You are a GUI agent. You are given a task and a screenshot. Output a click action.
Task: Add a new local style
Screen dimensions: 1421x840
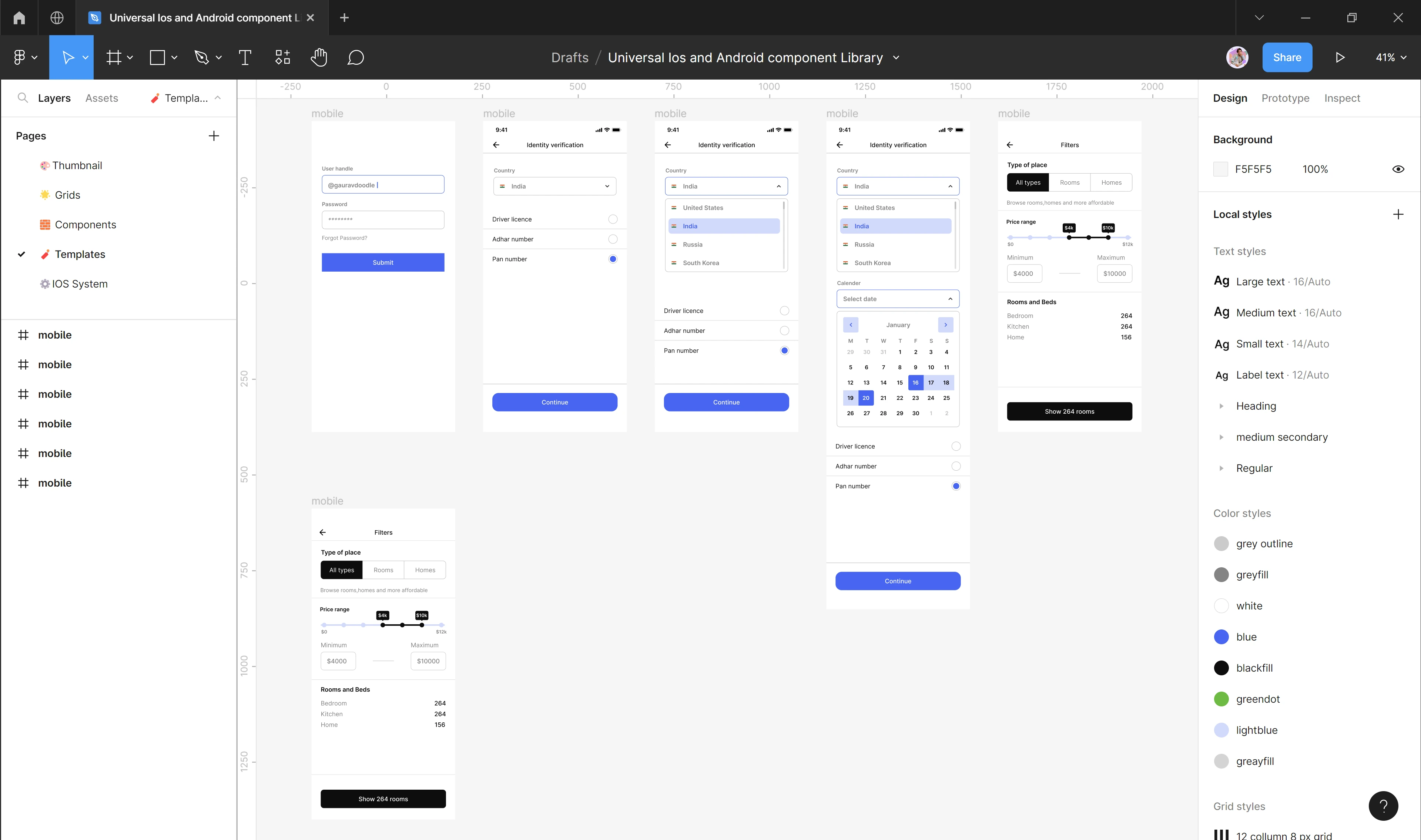1398,215
